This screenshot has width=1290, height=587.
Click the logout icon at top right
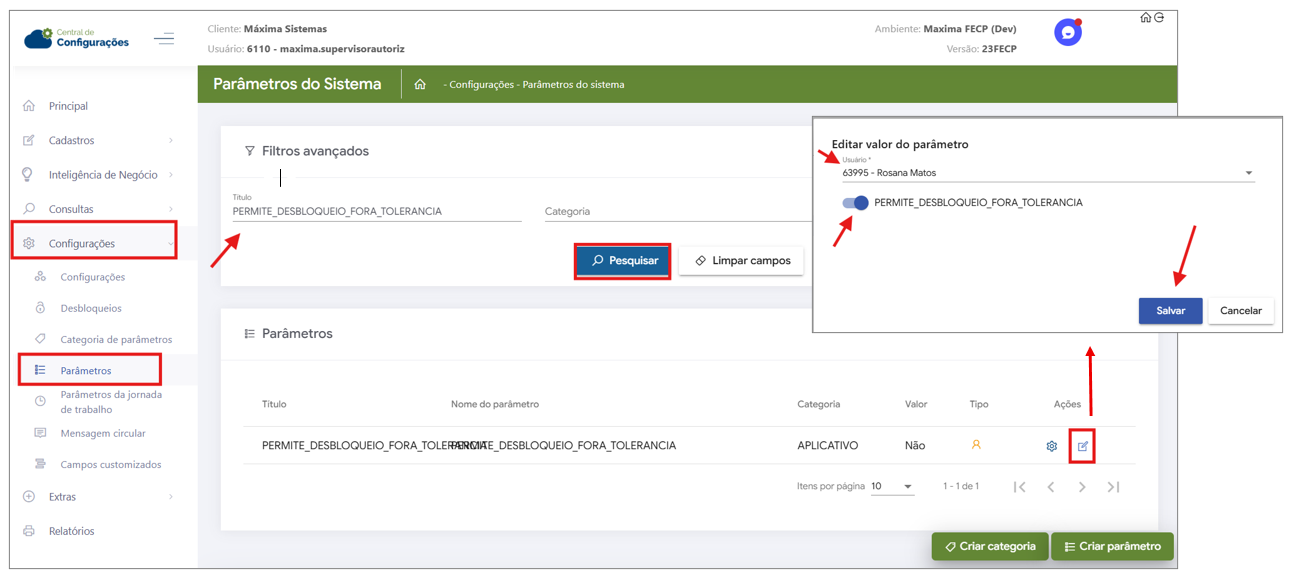1160,17
